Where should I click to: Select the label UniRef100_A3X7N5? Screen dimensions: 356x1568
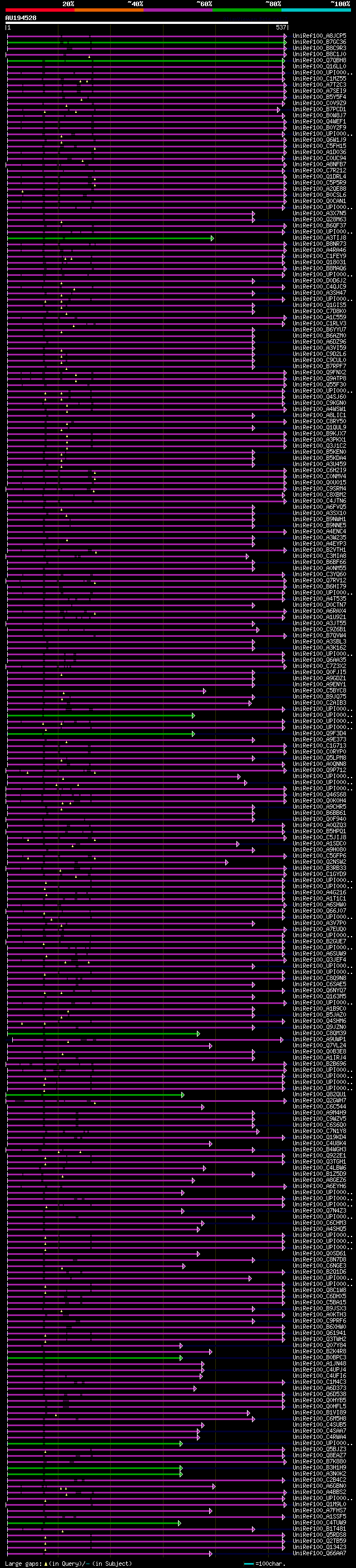coord(319,214)
